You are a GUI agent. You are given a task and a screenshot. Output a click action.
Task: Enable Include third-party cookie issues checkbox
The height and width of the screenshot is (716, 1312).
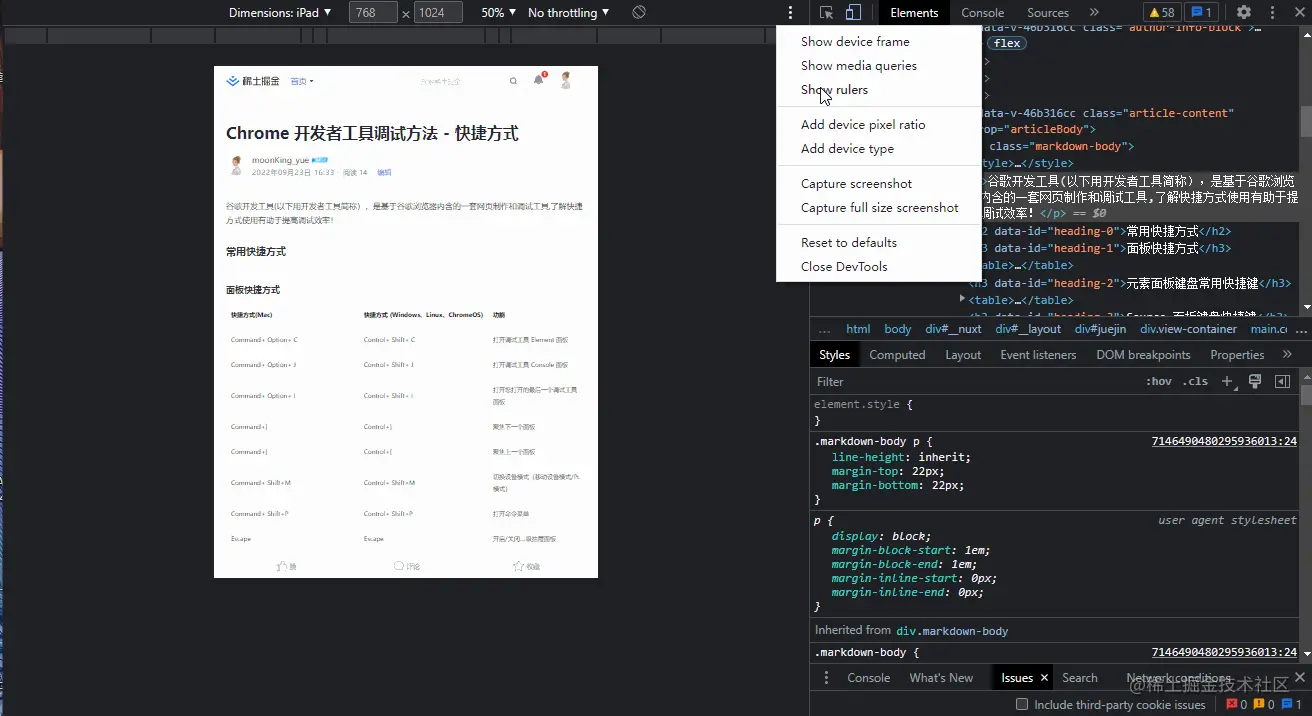coord(1022,705)
